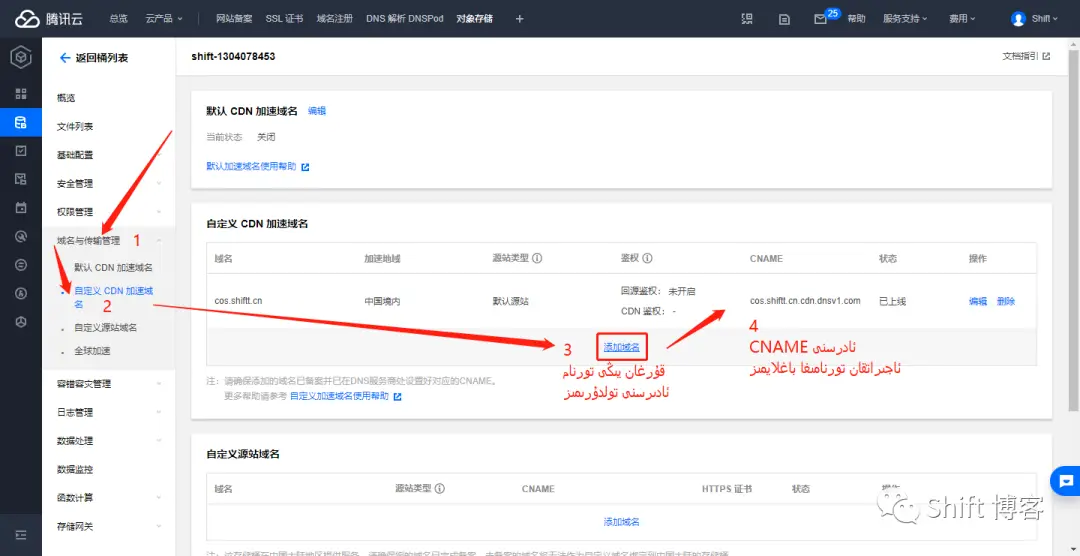Click info icon next to first 源站类型 header

point(537,258)
